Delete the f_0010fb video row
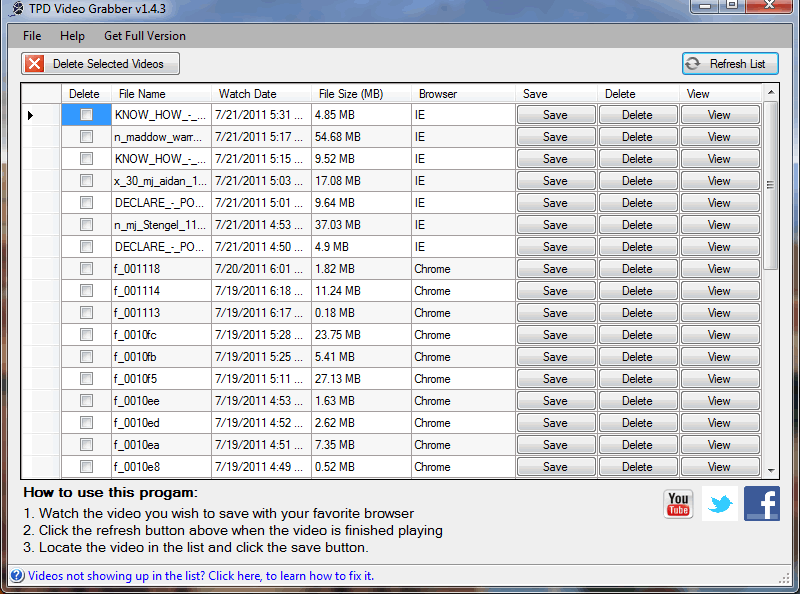 point(638,357)
